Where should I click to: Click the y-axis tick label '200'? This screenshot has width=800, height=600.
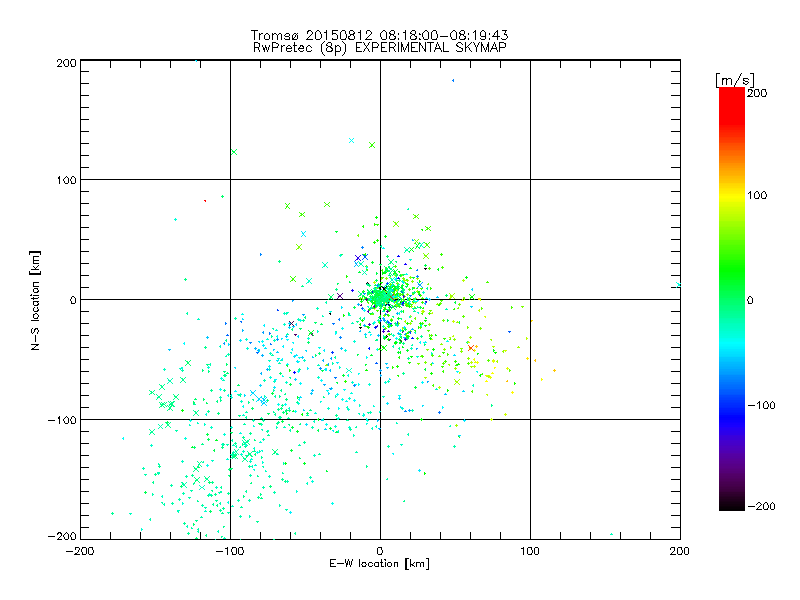point(66,63)
